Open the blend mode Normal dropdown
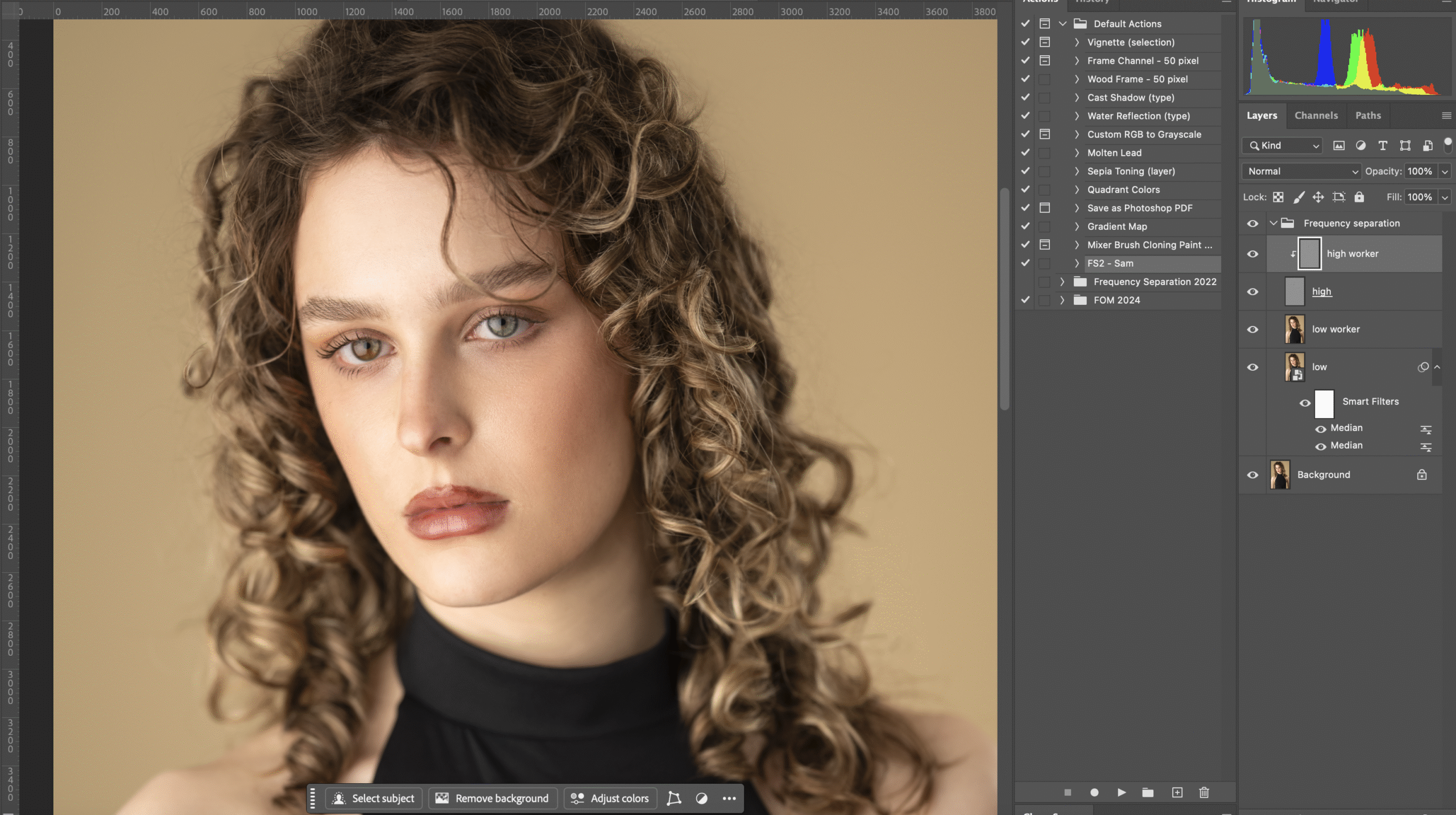The height and width of the screenshot is (815, 1456). tap(1302, 171)
